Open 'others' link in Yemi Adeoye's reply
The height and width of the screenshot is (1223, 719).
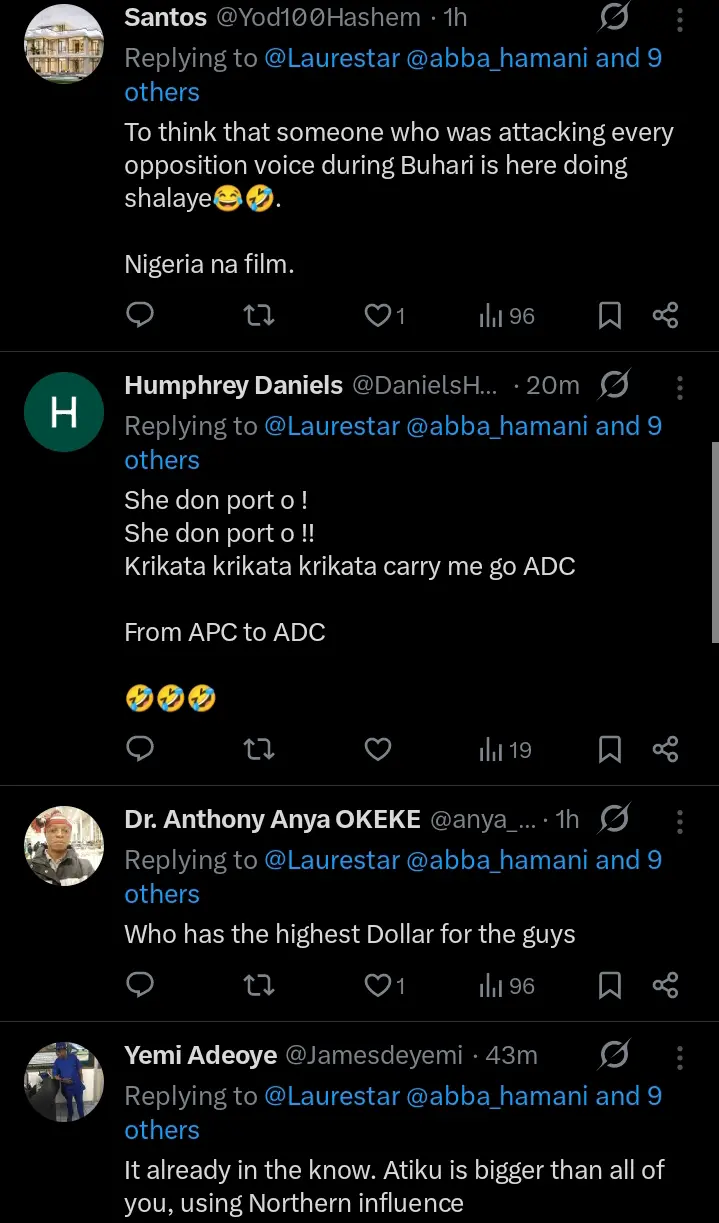162,1130
